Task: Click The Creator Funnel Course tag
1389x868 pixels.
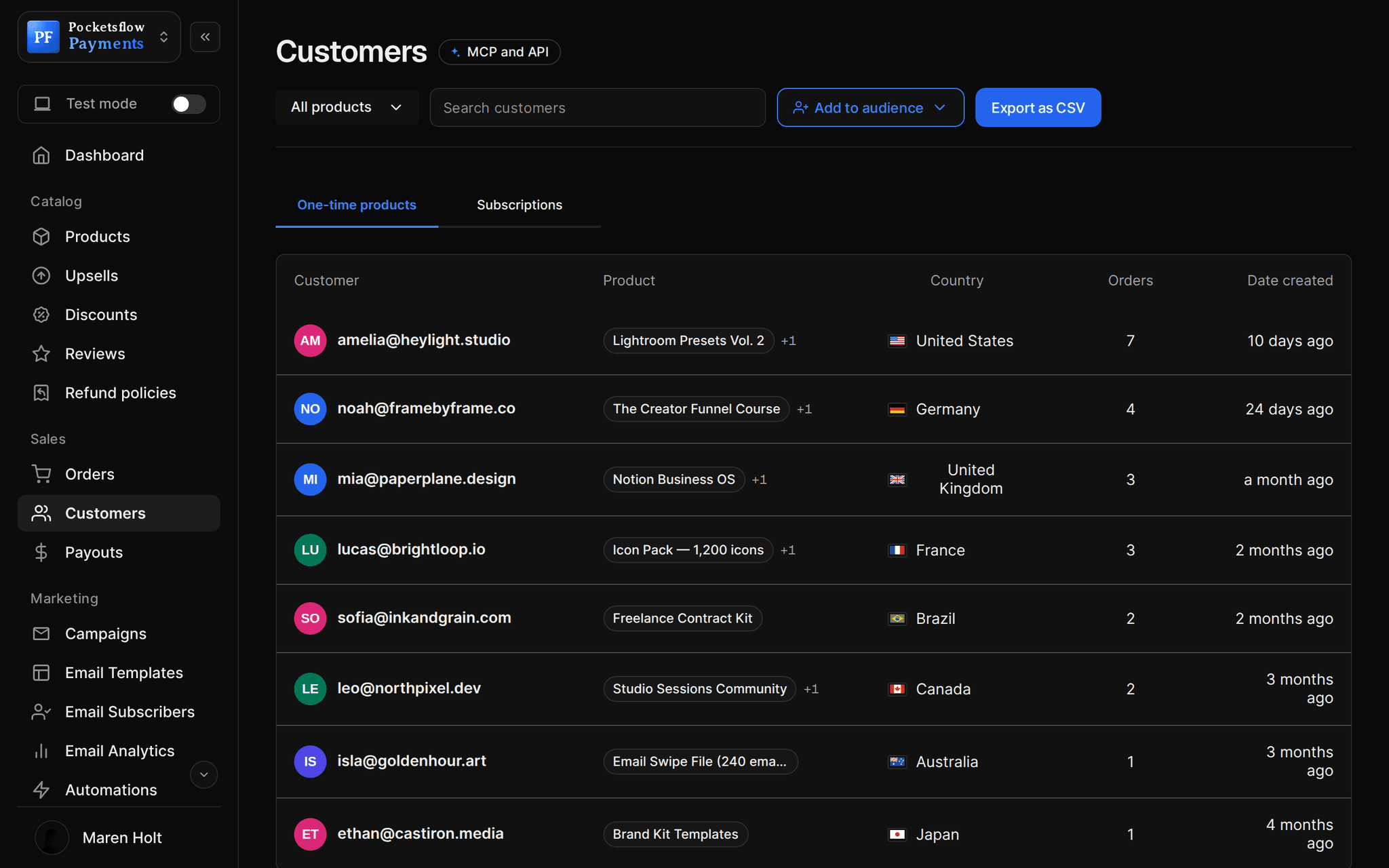Action: click(x=697, y=409)
